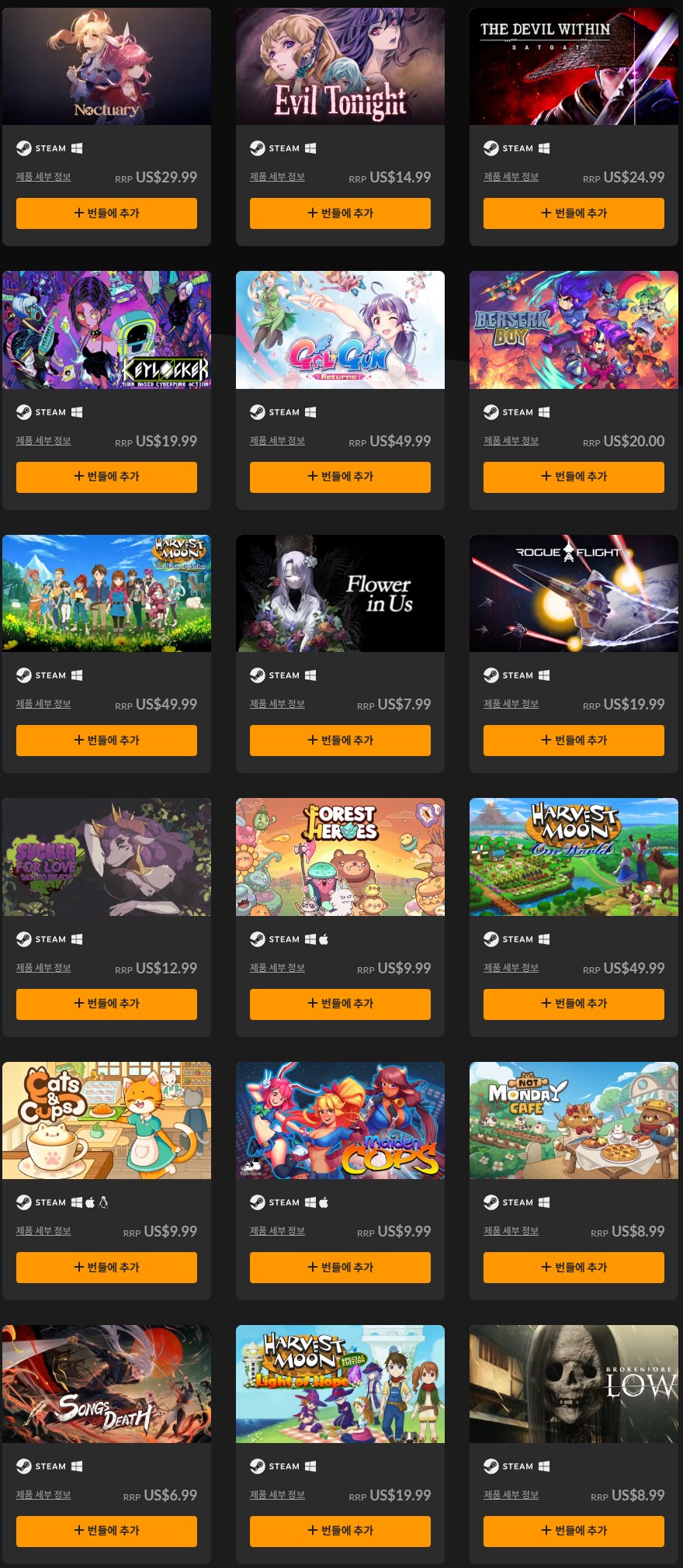Image resolution: width=683 pixels, height=1568 pixels.
Task: Add Noctuary to the bundle
Action: tap(106, 213)
